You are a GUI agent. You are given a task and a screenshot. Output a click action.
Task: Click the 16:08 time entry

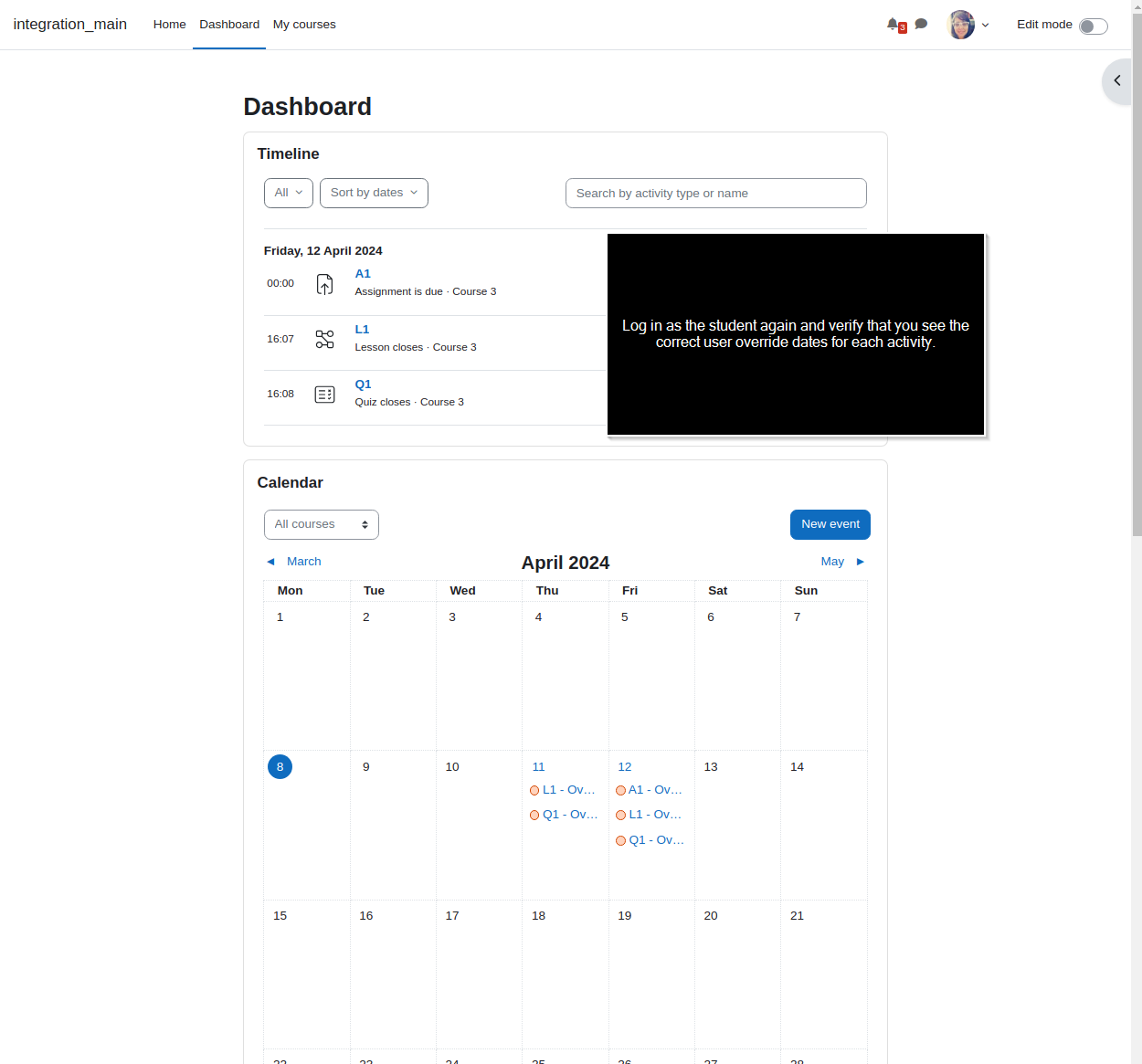(x=280, y=395)
